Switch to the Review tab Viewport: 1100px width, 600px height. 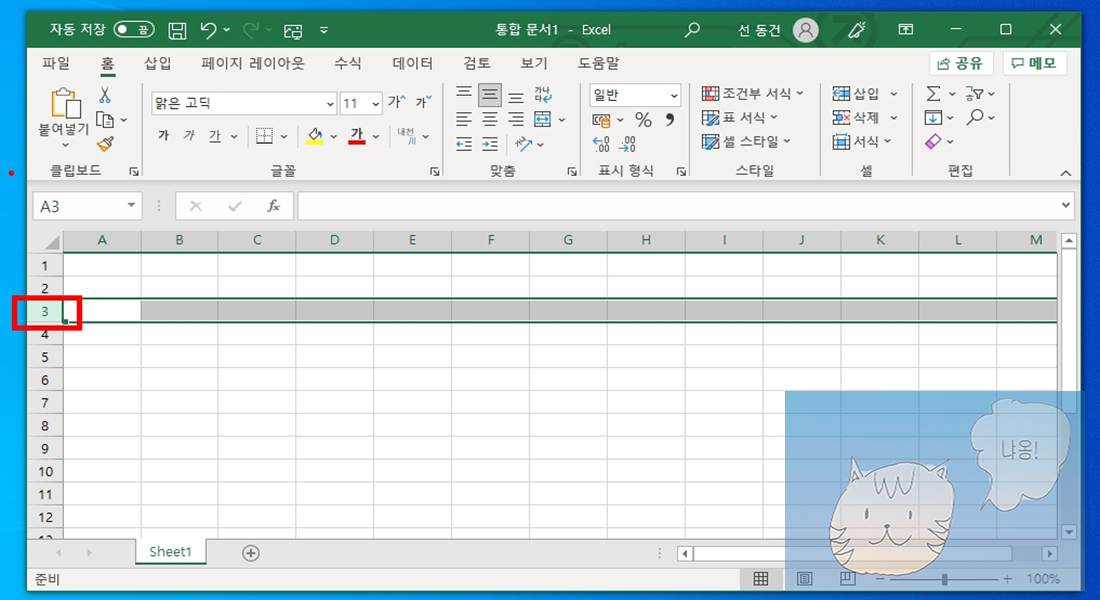click(476, 63)
